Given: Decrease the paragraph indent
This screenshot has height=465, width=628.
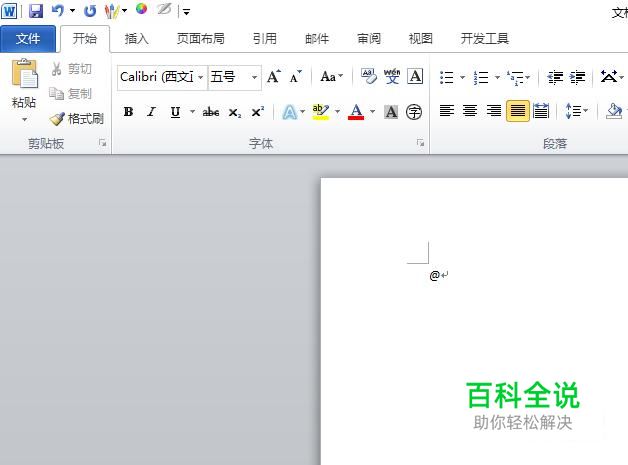Looking at the screenshot, I should tap(555, 76).
